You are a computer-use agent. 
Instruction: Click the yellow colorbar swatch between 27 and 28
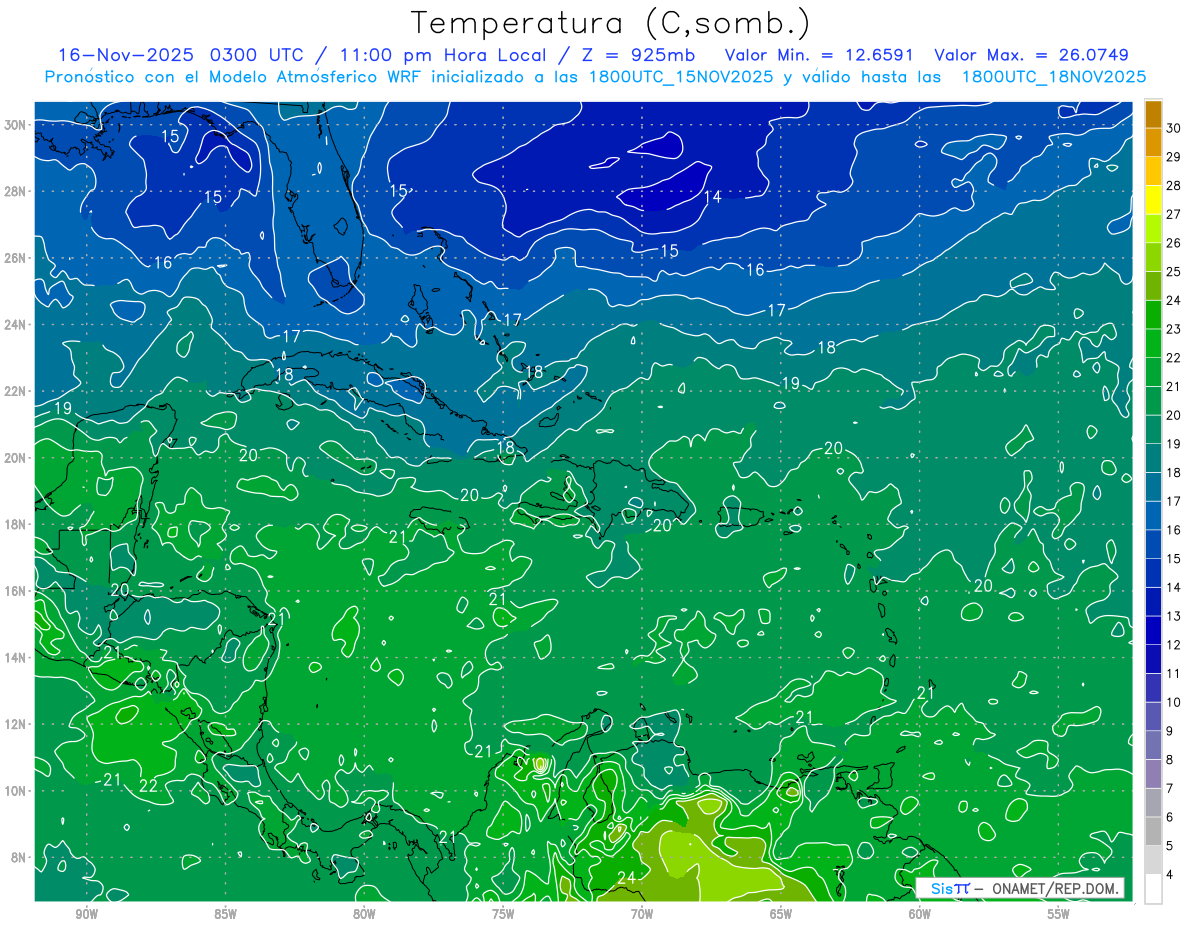click(1153, 200)
